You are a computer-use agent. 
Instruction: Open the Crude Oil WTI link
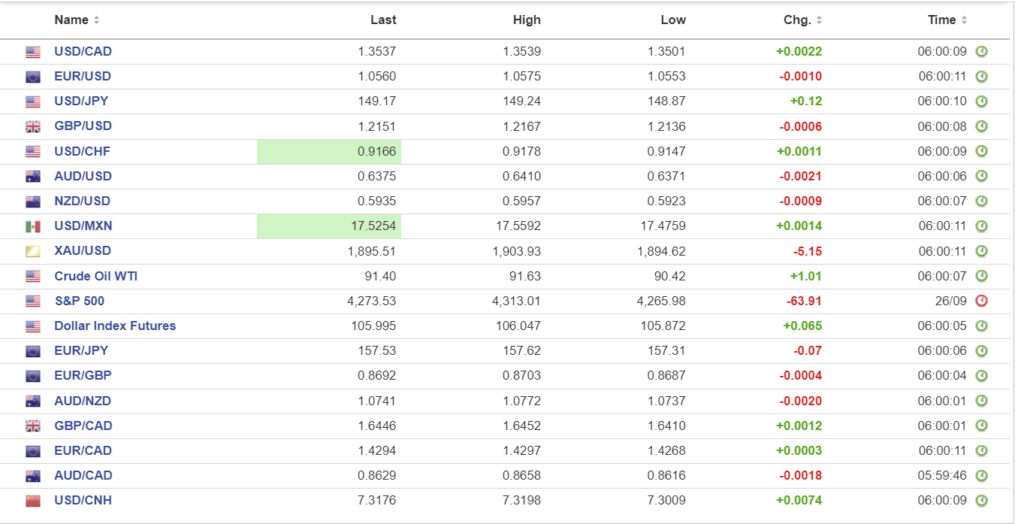[96, 276]
